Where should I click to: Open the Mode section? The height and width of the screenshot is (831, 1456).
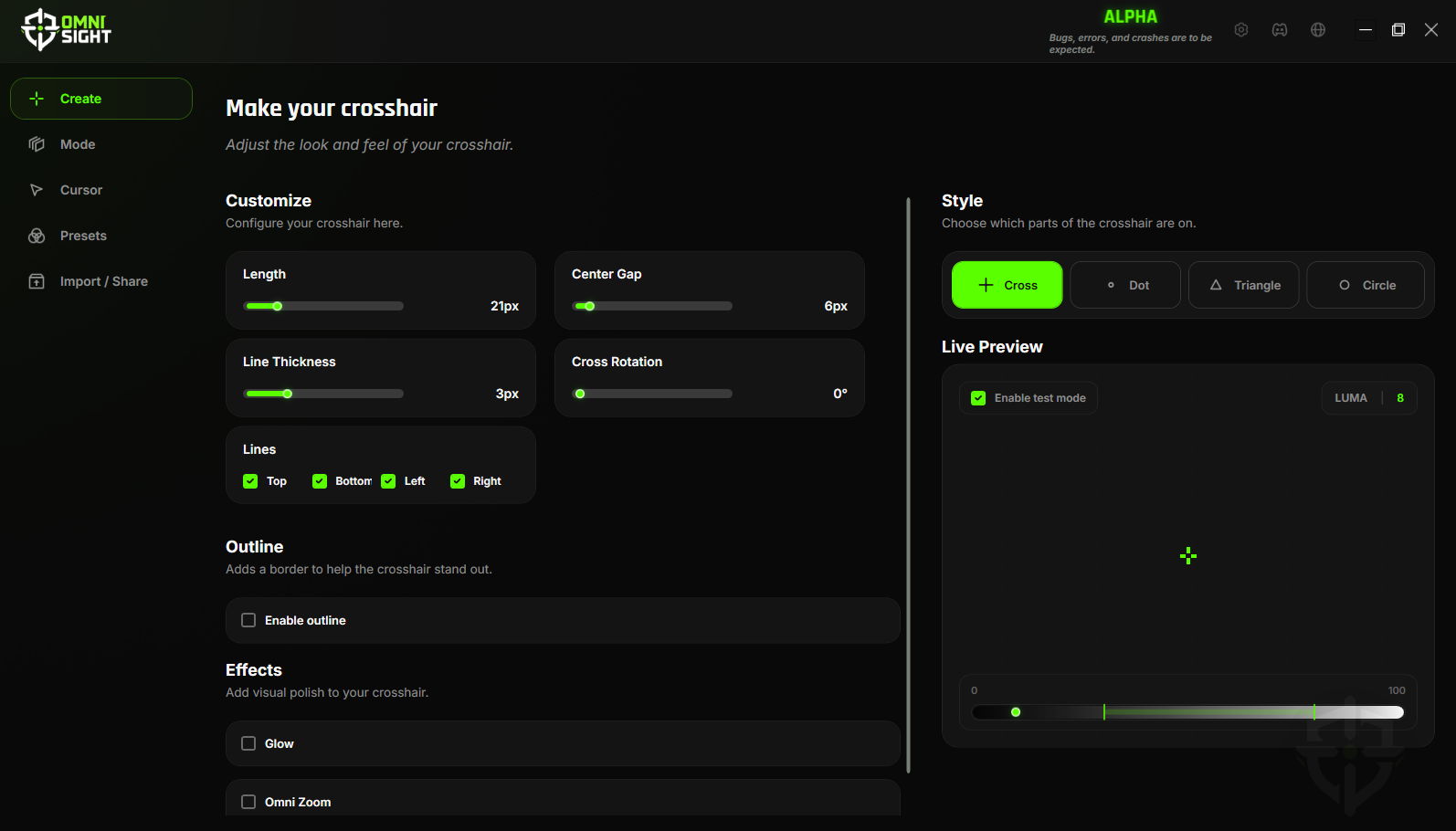tap(101, 144)
